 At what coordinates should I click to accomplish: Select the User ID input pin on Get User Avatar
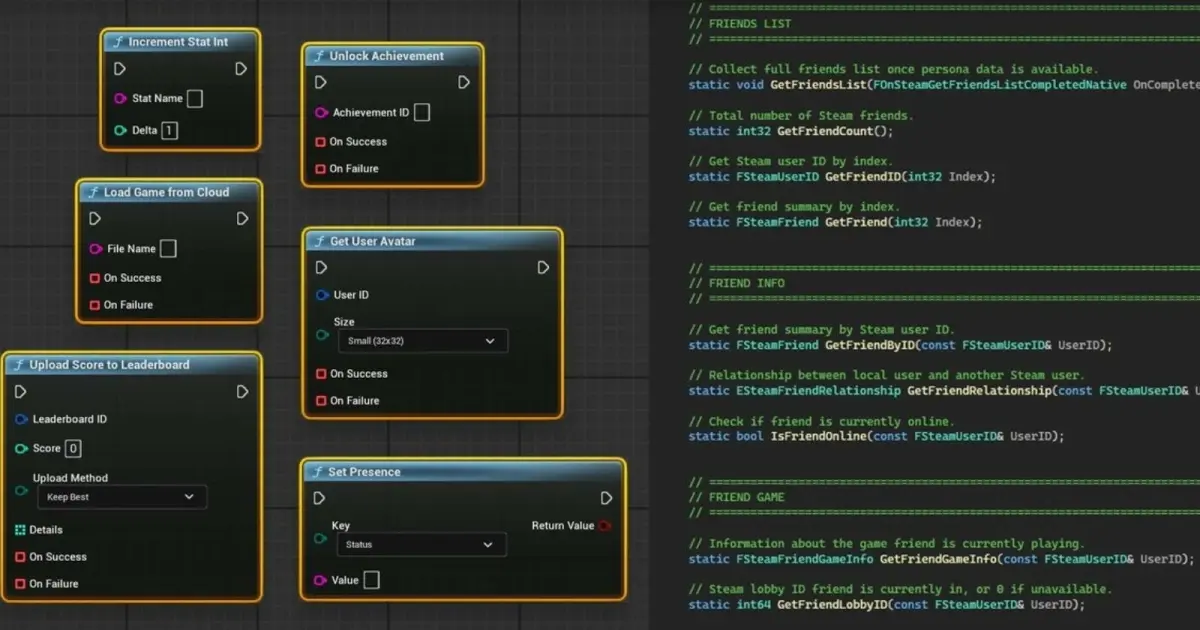pos(322,294)
